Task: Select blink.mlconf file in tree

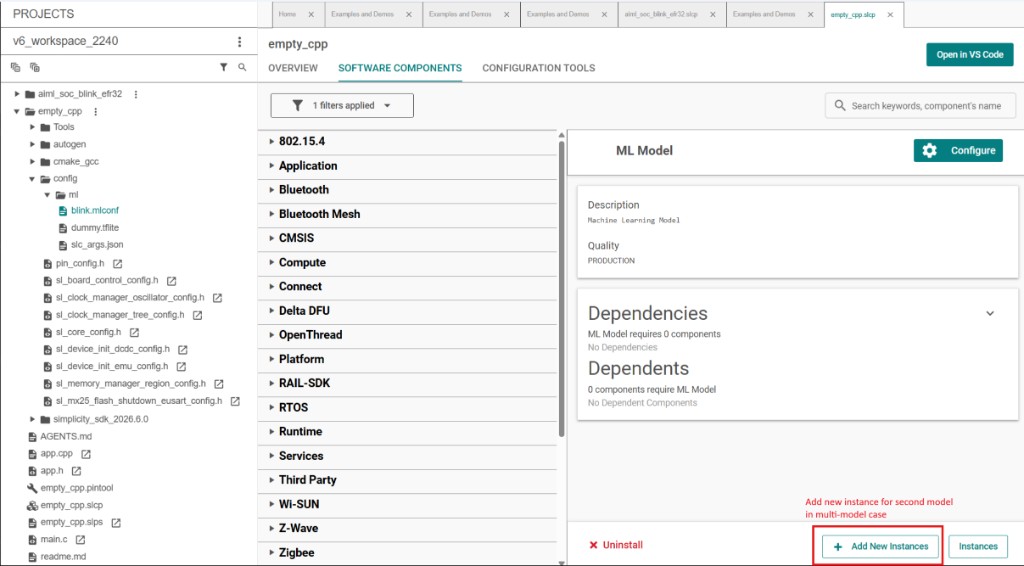Action: (95, 211)
